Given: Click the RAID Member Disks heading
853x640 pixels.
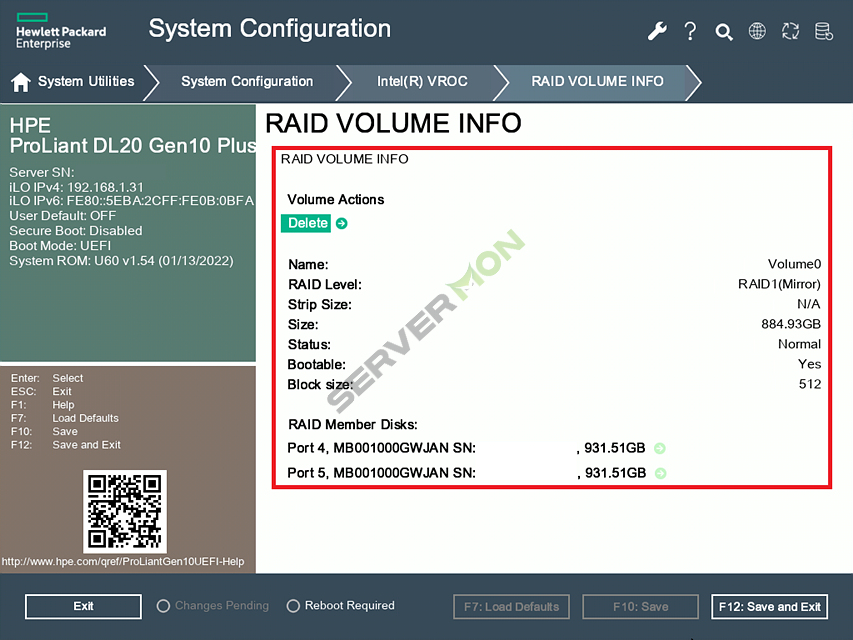Looking at the screenshot, I should click(353, 424).
